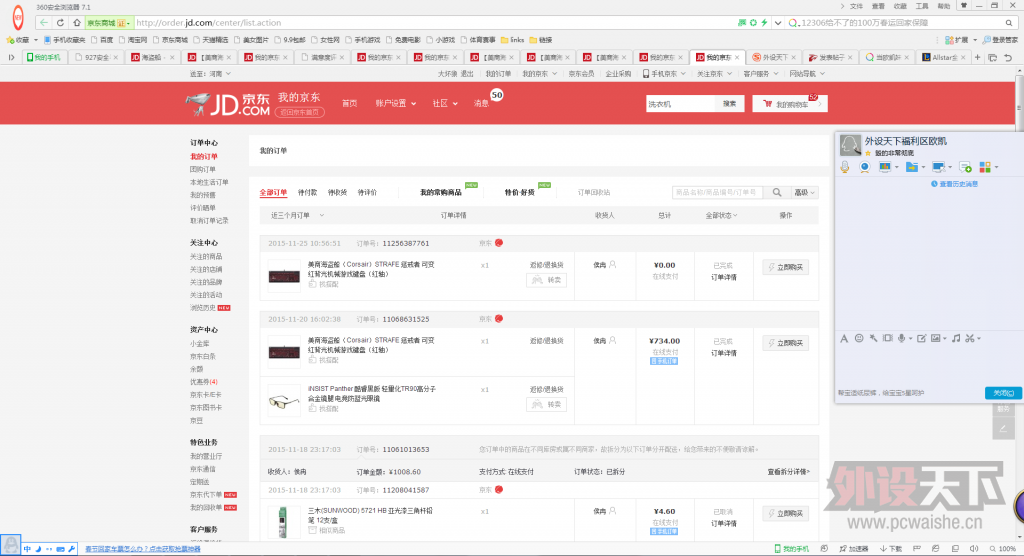Open 消息 messages with 50 badge

point(482,103)
